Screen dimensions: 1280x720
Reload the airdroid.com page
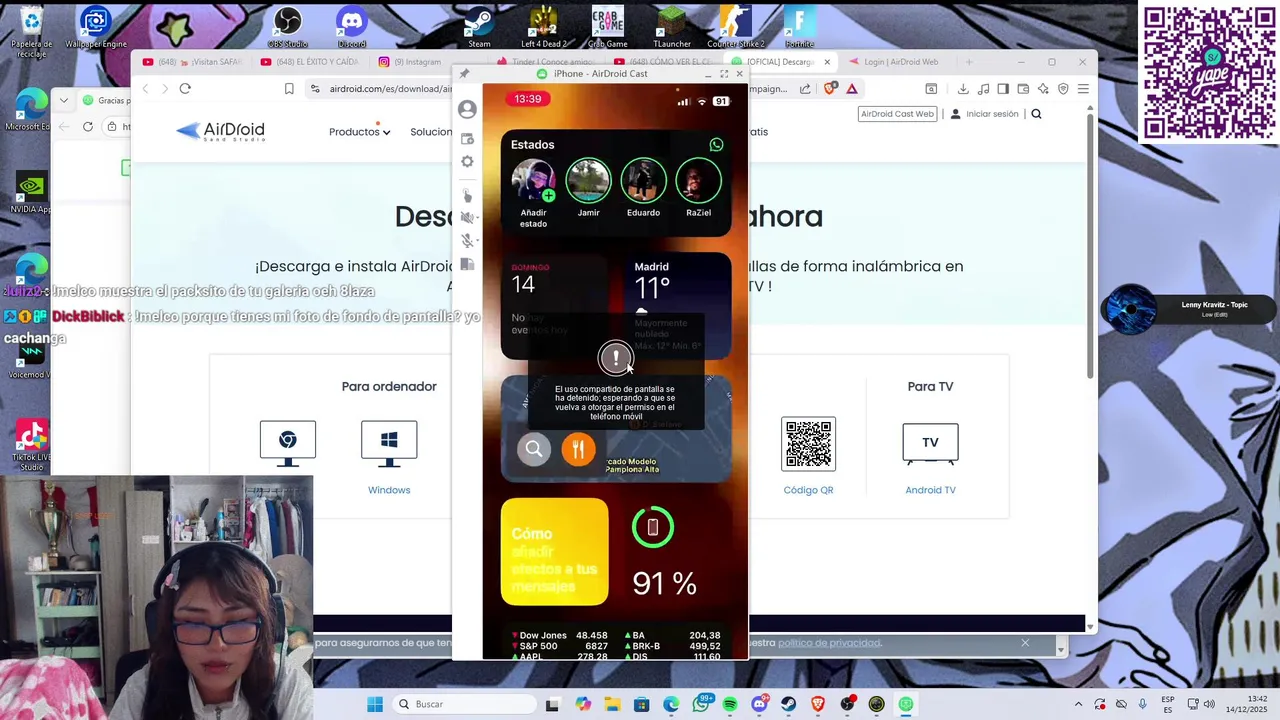tap(185, 89)
